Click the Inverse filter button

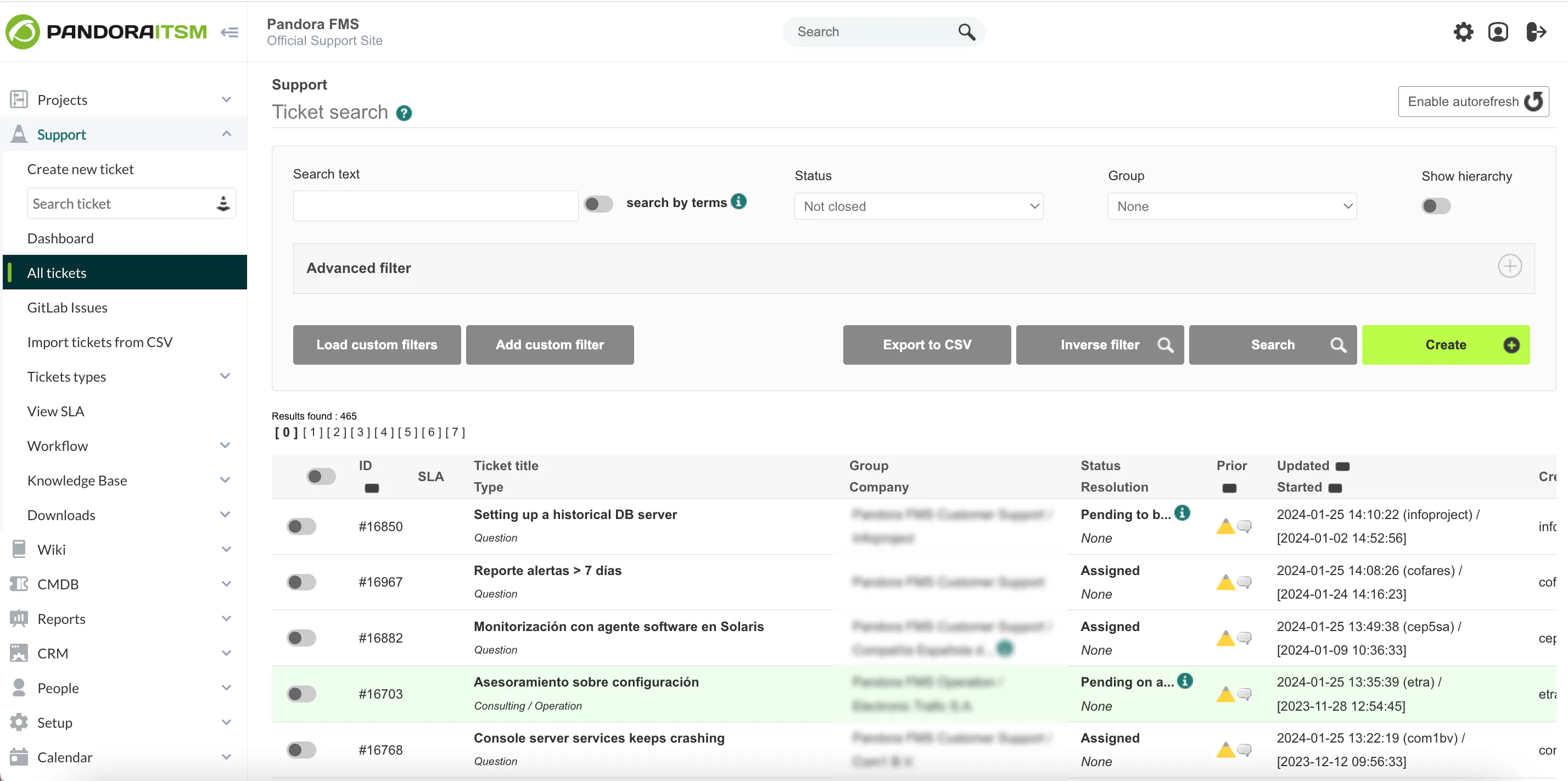tap(1099, 345)
